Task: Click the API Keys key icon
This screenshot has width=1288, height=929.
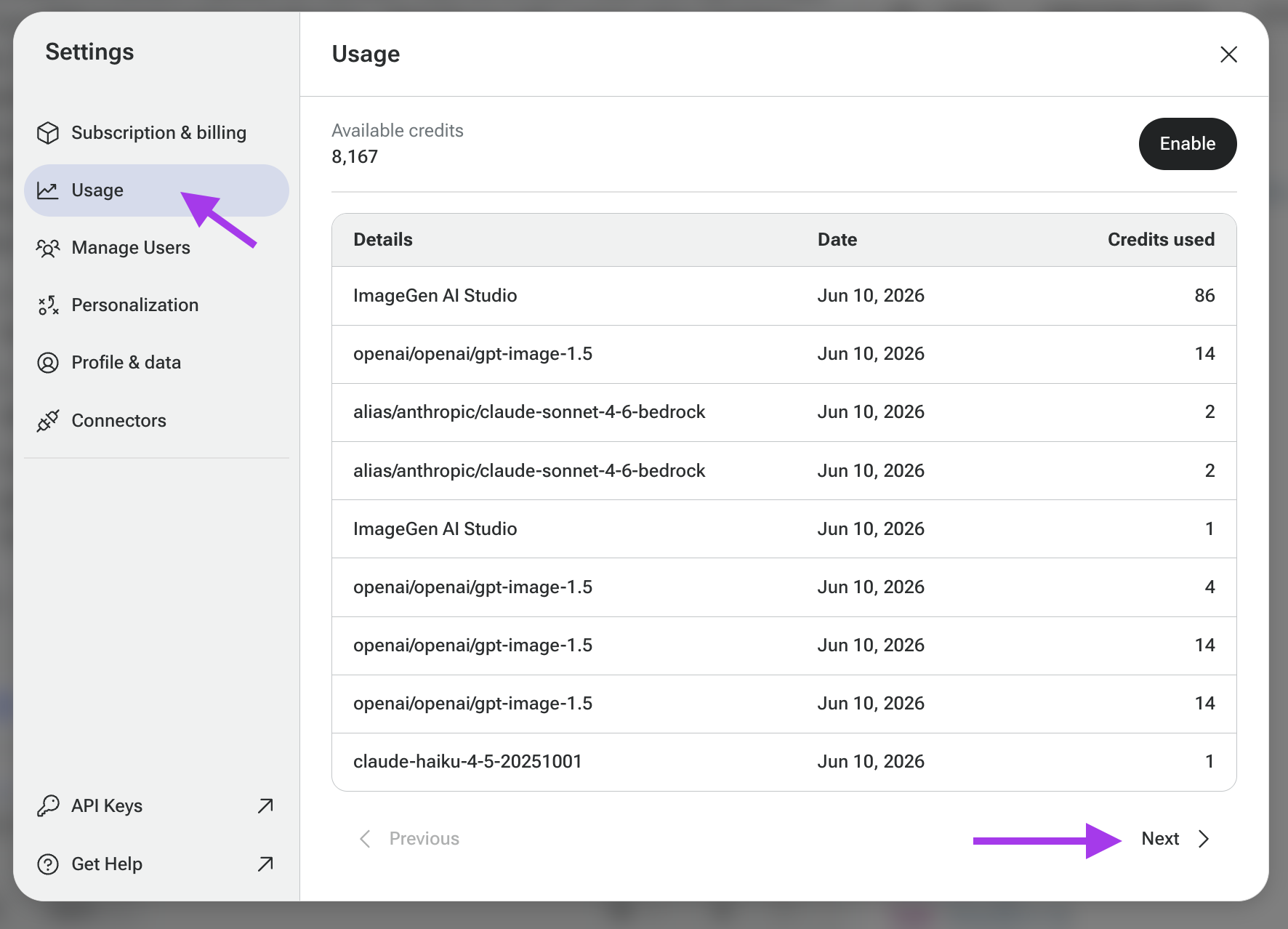Action: (x=48, y=805)
